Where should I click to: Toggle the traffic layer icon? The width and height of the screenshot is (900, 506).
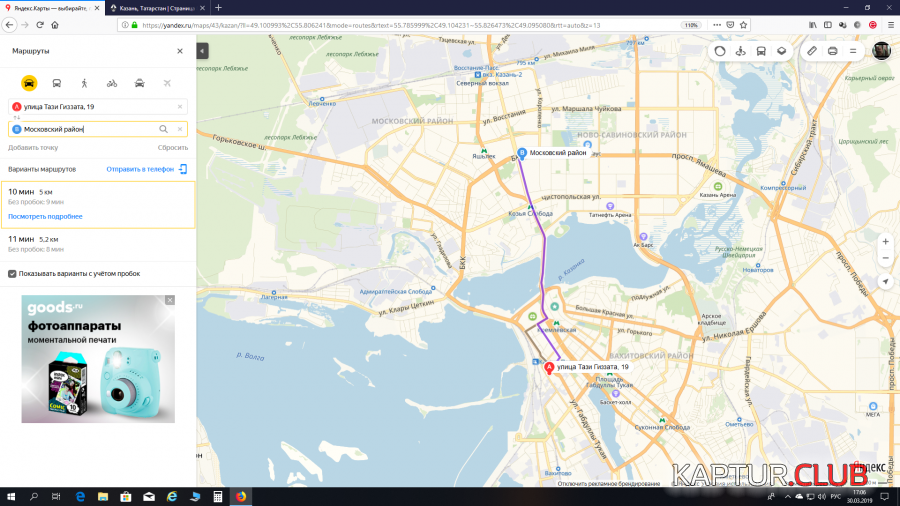click(x=720, y=51)
